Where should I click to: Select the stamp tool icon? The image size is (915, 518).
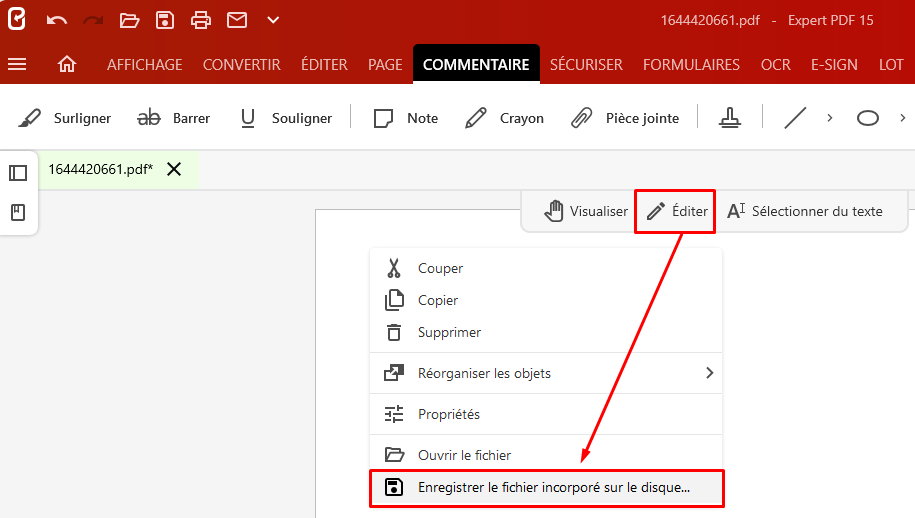click(730, 118)
